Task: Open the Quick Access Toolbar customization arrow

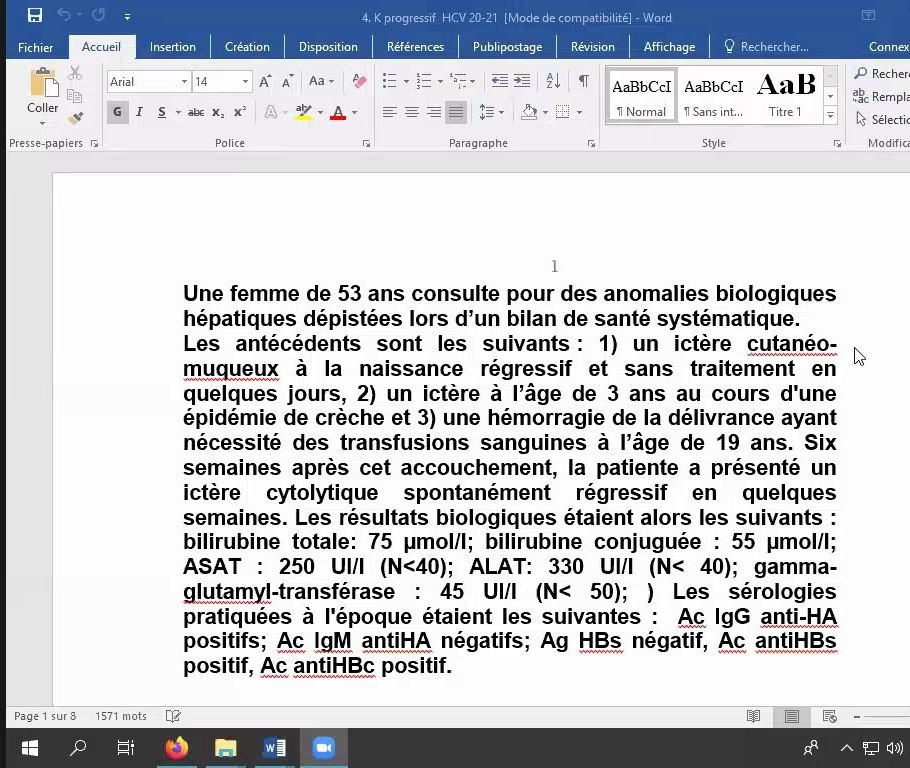Action: tap(127, 17)
